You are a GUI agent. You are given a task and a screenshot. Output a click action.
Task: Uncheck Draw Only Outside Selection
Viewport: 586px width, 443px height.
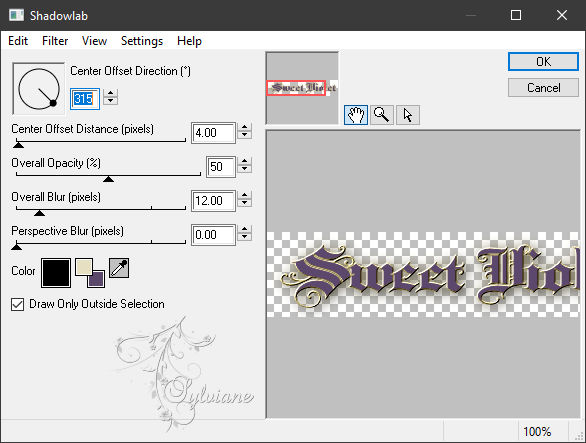18,304
